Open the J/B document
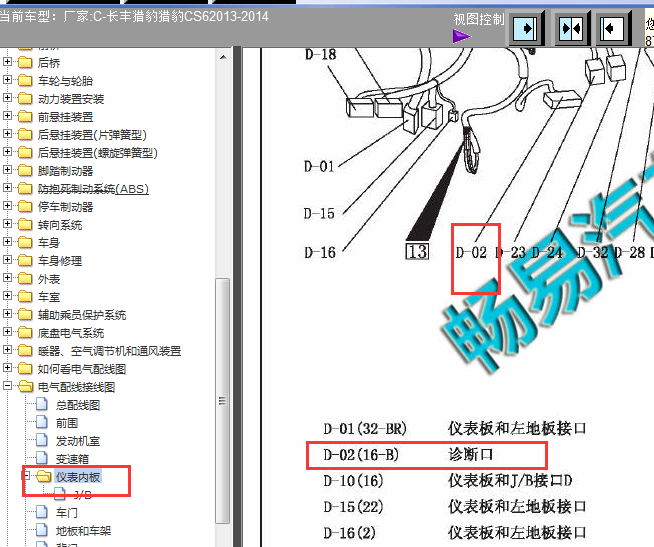The width and height of the screenshot is (654, 547). click(x=83, y=495)
